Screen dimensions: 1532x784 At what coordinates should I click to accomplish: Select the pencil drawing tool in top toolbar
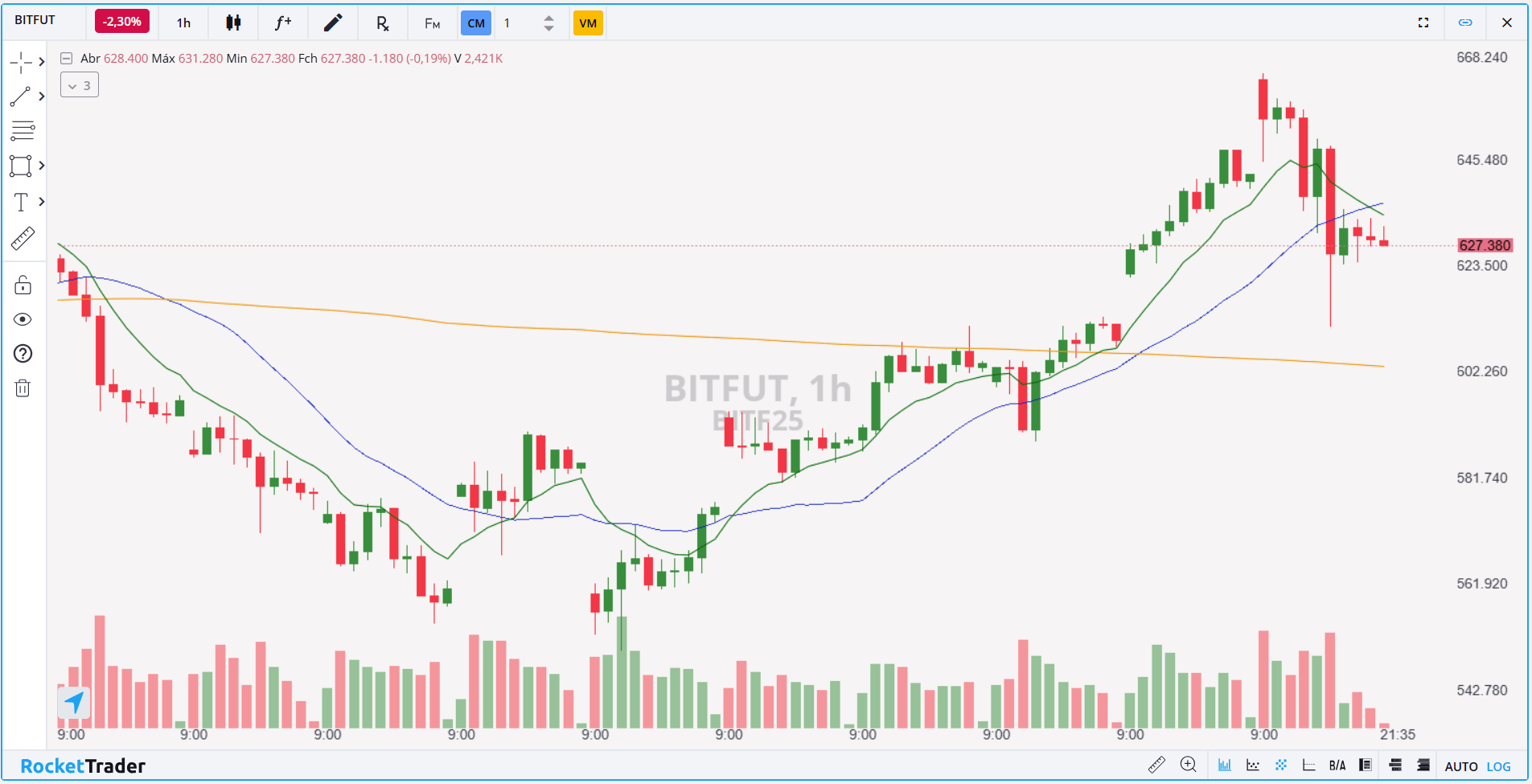332,23
